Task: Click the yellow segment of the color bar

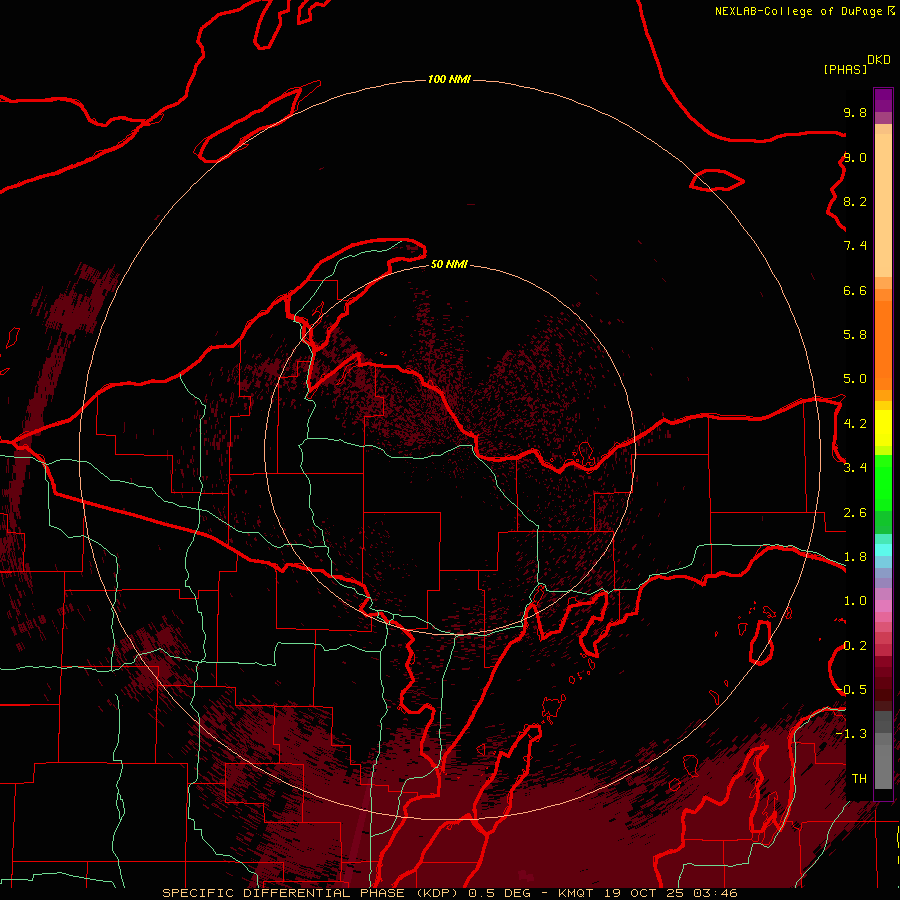Action: 883,428
